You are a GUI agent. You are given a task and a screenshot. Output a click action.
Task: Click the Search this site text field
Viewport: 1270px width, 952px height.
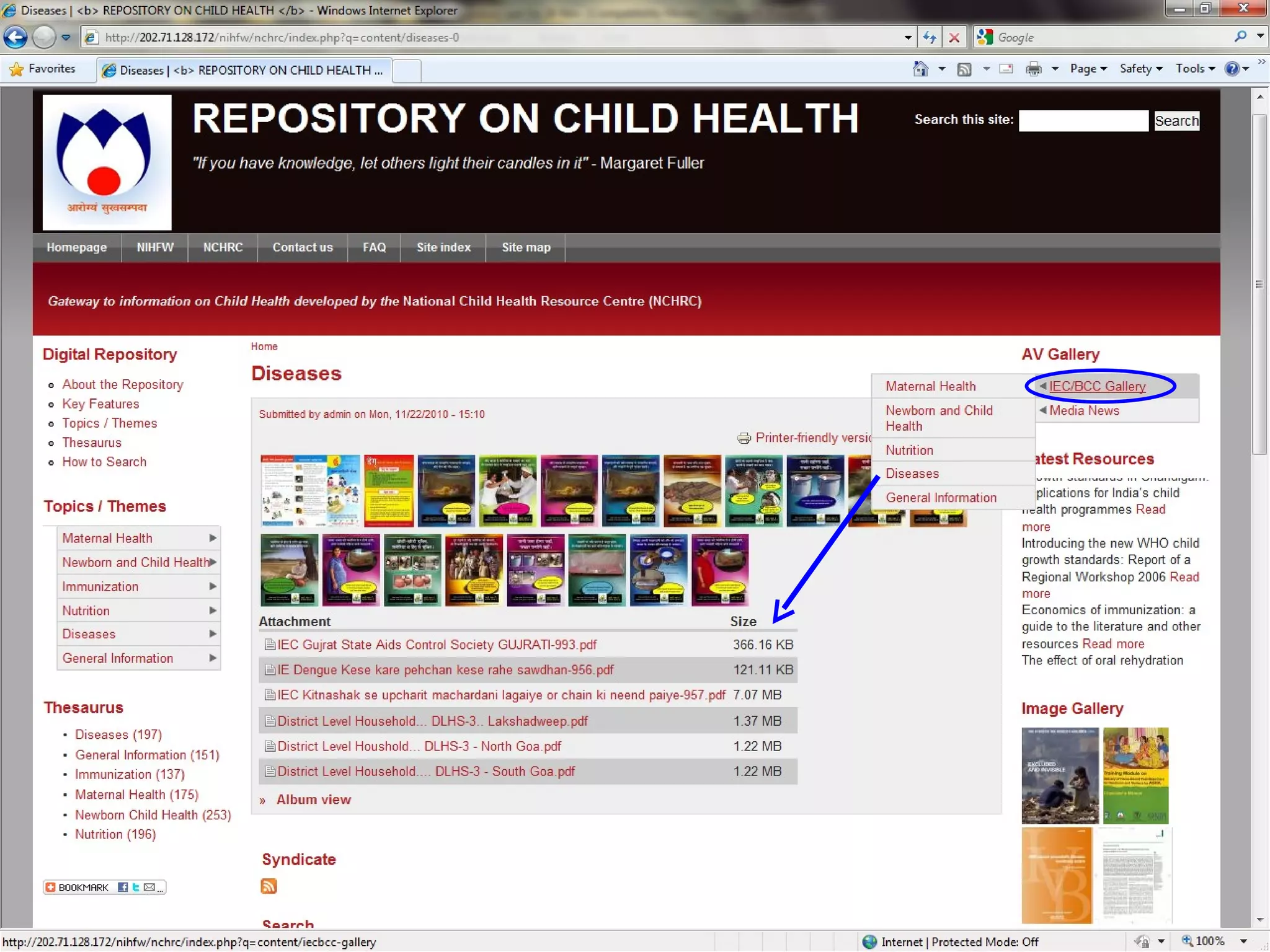(1083, 121)
